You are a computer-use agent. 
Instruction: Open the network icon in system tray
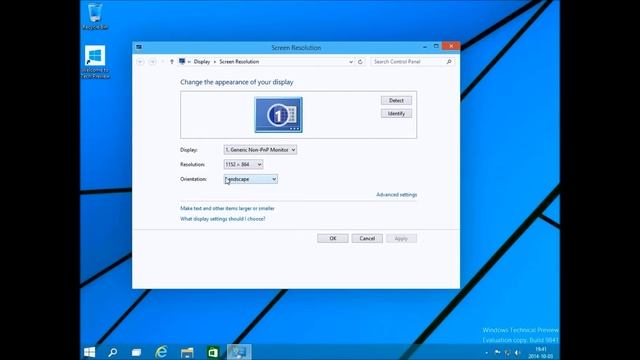click(x=507, y=353)
